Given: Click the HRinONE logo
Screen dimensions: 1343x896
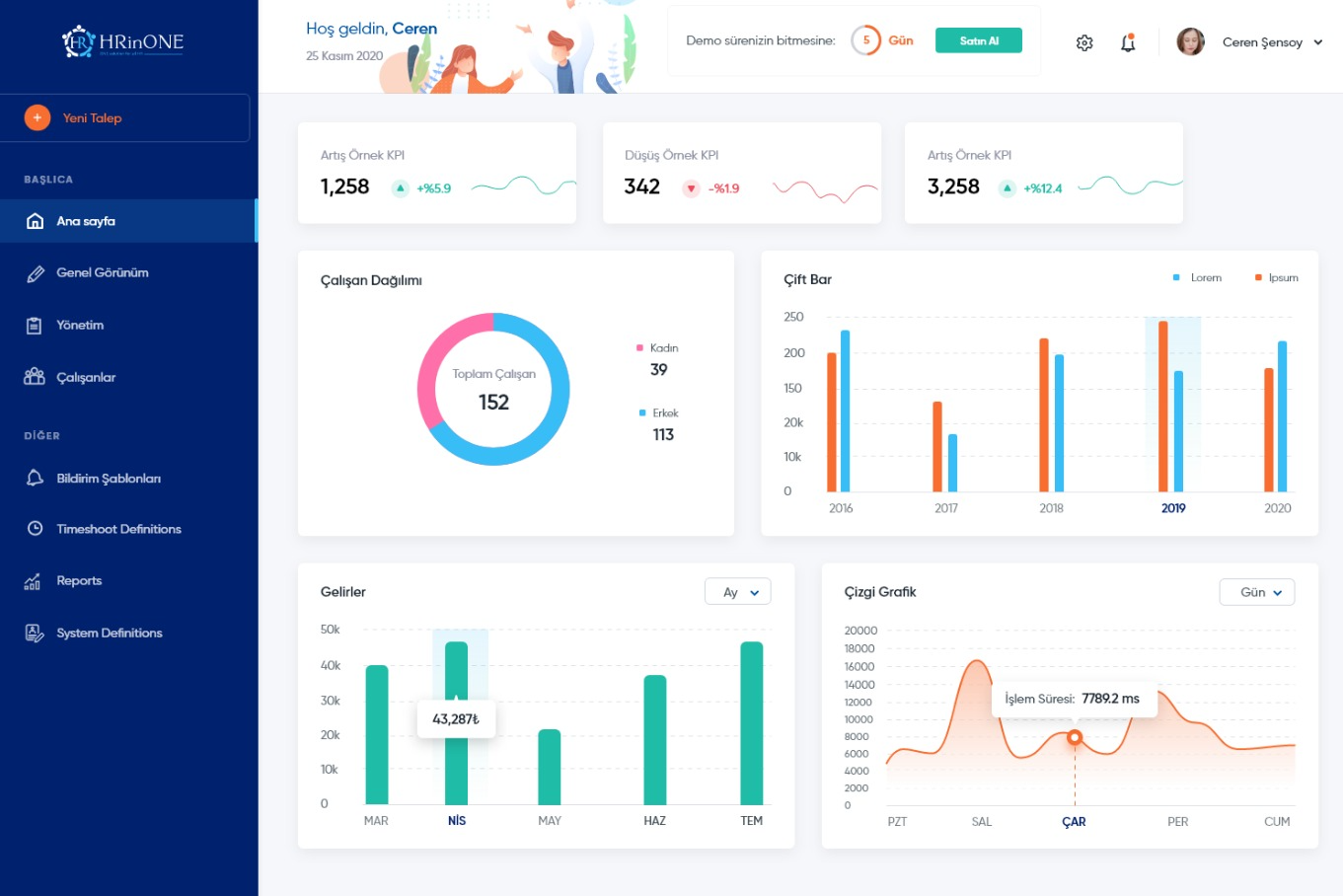Looking at the screenshot, I should 123,41.
